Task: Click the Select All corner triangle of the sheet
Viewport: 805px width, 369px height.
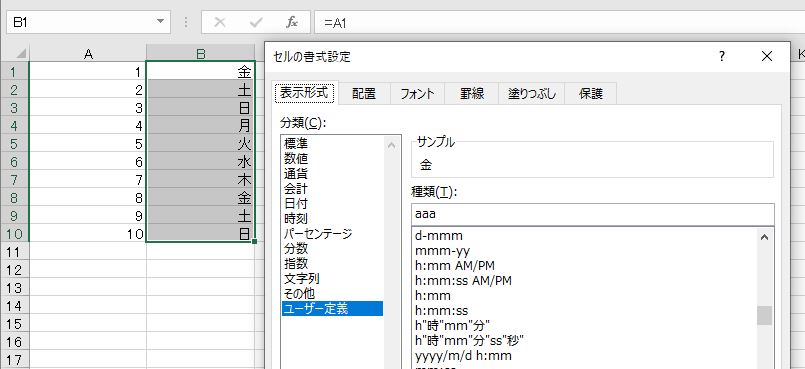Action: [22, 53]
